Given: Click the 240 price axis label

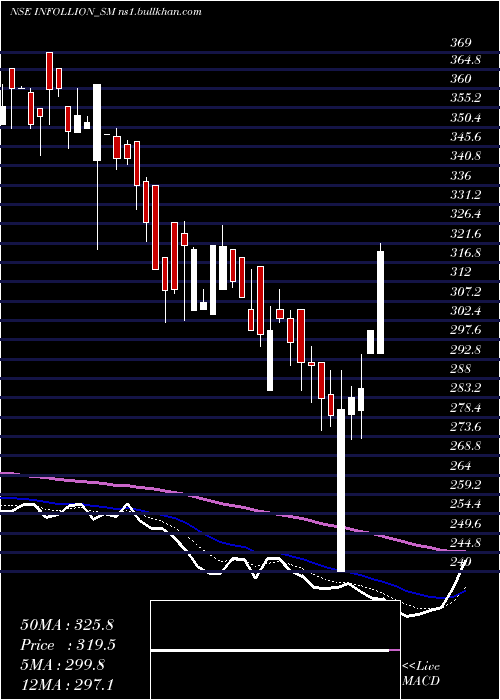Looking at the screenshot, I should click(460, 562).
